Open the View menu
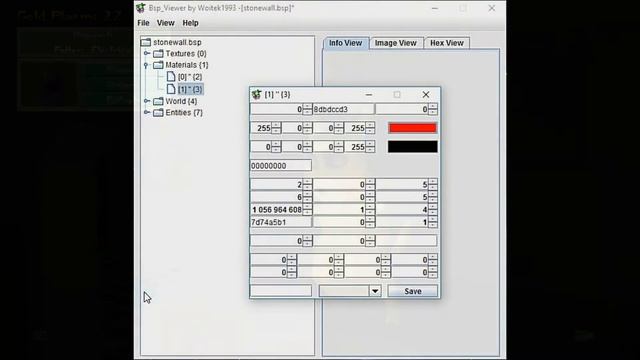This screenshot has height=360, width=640. pos(166,23)
